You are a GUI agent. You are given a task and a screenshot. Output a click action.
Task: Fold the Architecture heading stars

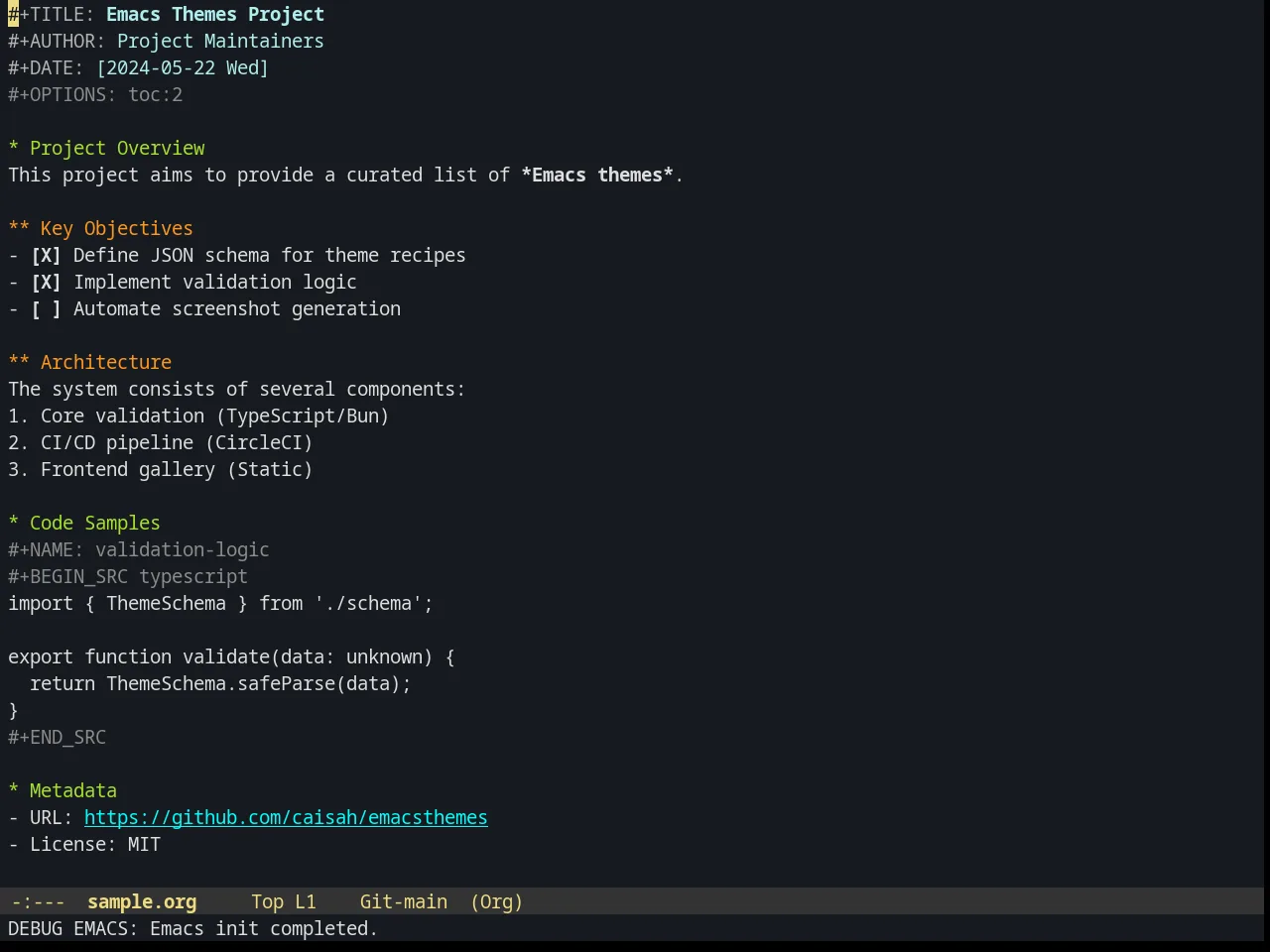click(19, 363)
